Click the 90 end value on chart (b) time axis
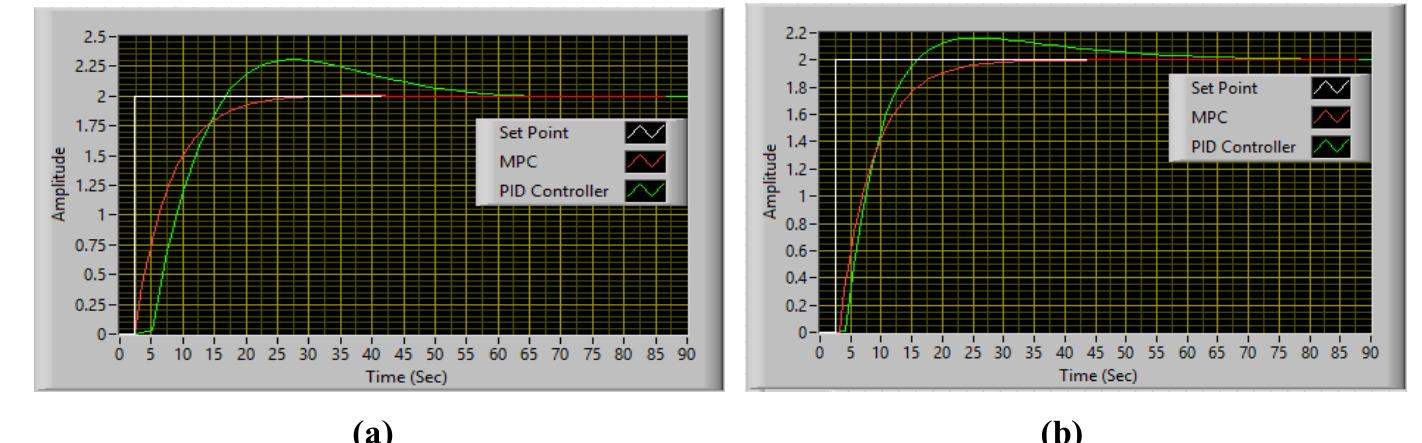The height and width of the screenshot is (443, 1422). 1371,353
